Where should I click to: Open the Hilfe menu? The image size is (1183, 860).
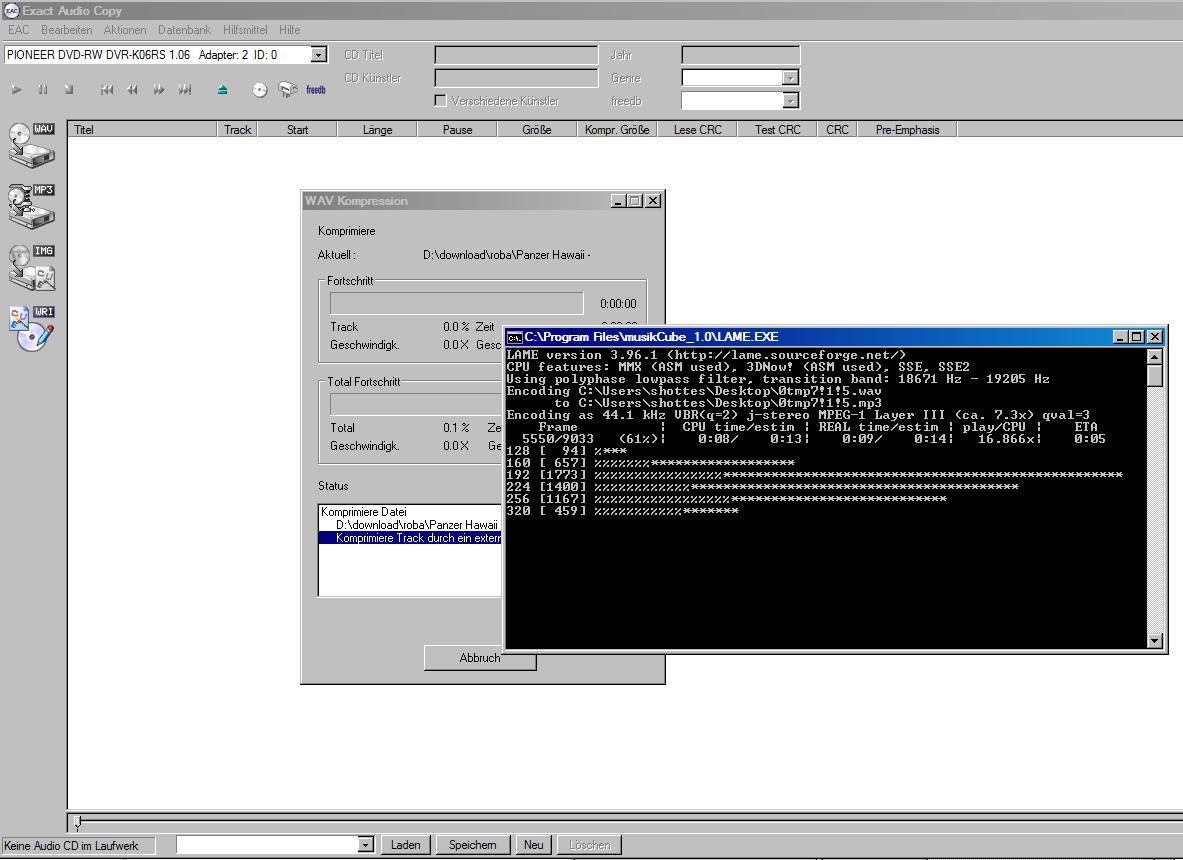point(290,30)
